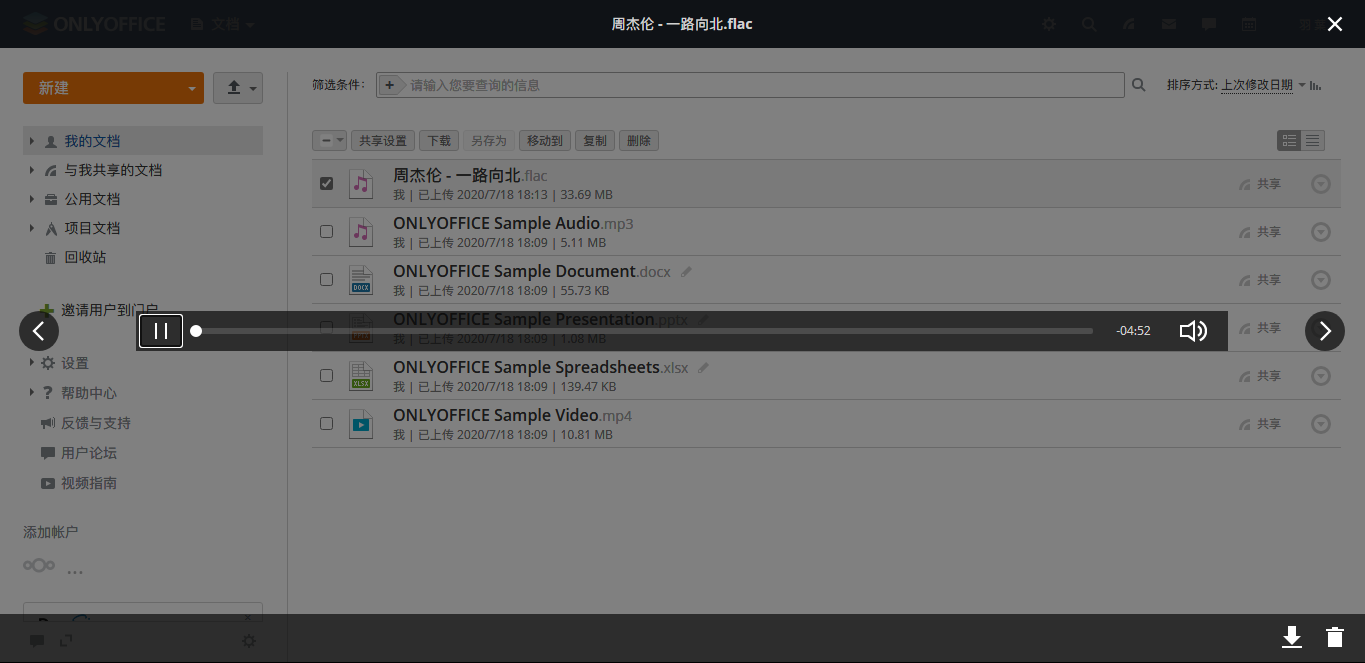
Task: Select 公用文档 in the sidebar
Action: [x=92, y=199]
